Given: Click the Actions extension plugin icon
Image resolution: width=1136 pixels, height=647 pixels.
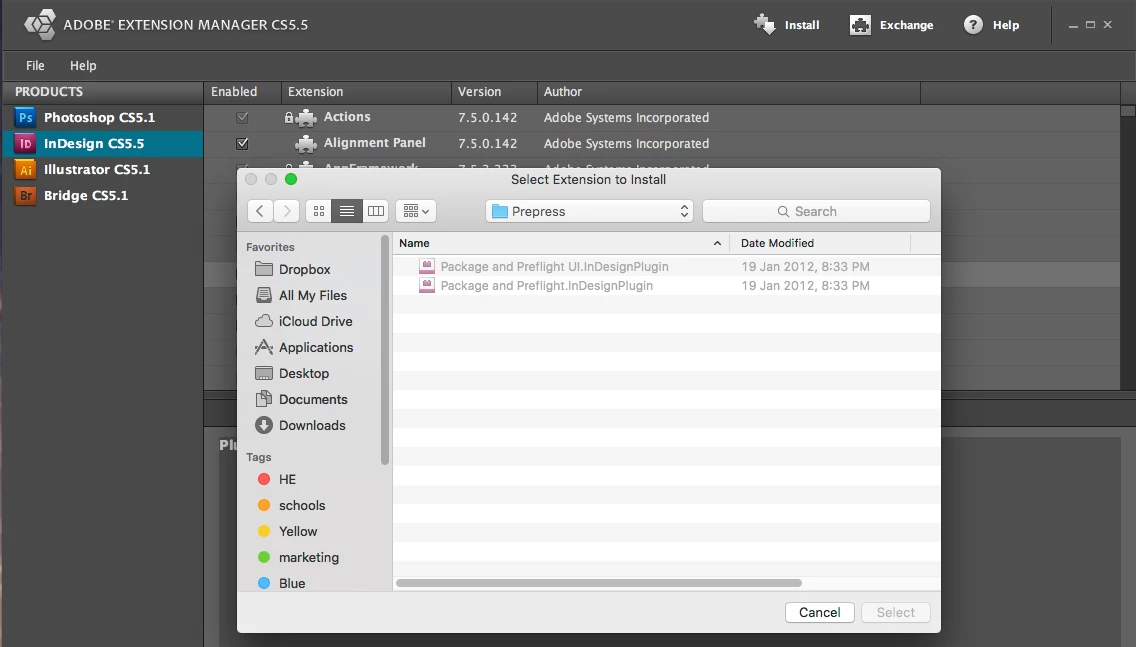Looking at the screenshot, I should click(x=306, y=117).
